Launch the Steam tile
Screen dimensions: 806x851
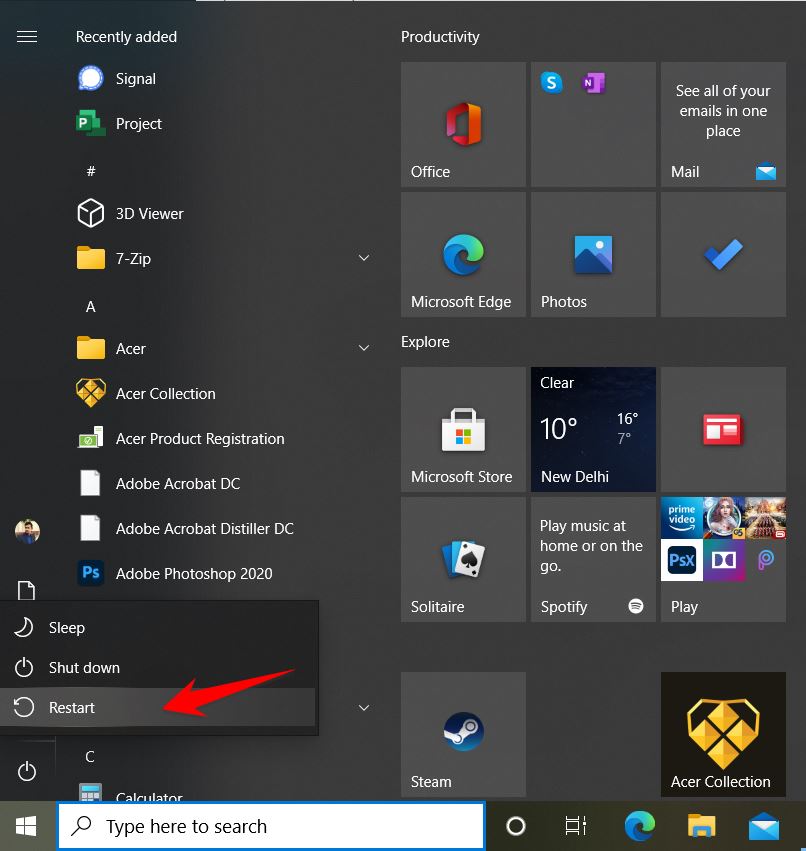pos(464,734)
